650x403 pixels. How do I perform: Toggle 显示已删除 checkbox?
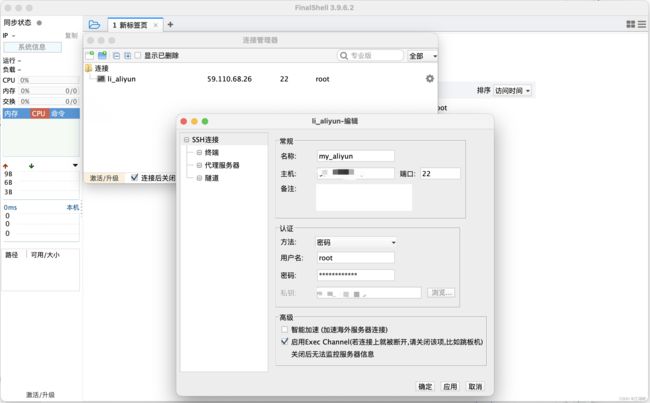pyautogui.click(x=138, y=55)
